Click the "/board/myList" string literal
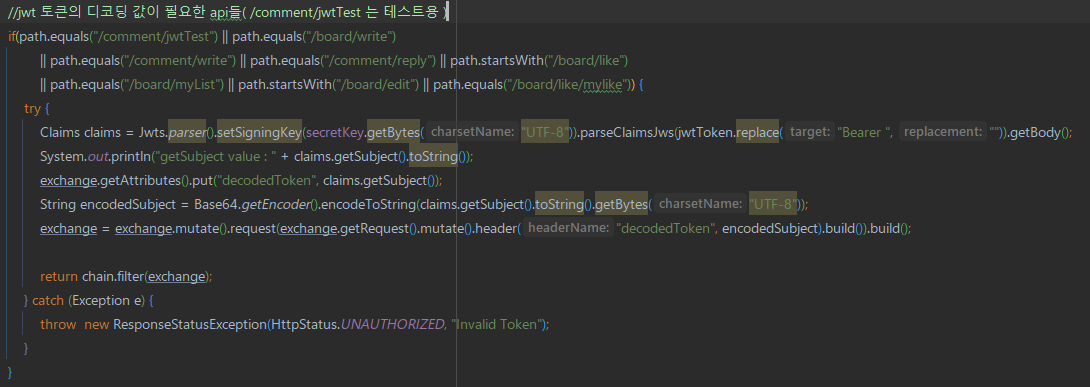 click(x=173, y=85)
